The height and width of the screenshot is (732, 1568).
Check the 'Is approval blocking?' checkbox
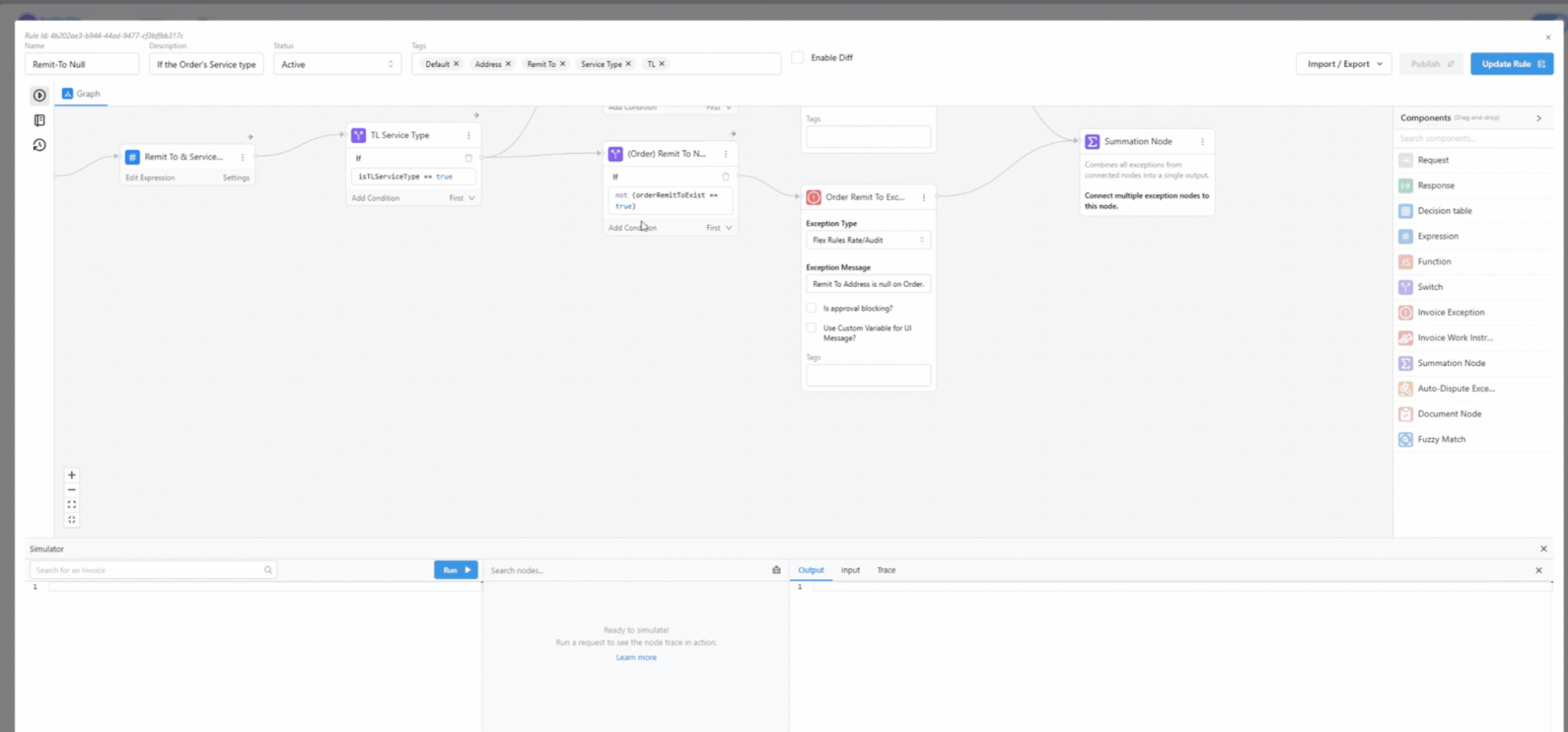coord(812,308)
